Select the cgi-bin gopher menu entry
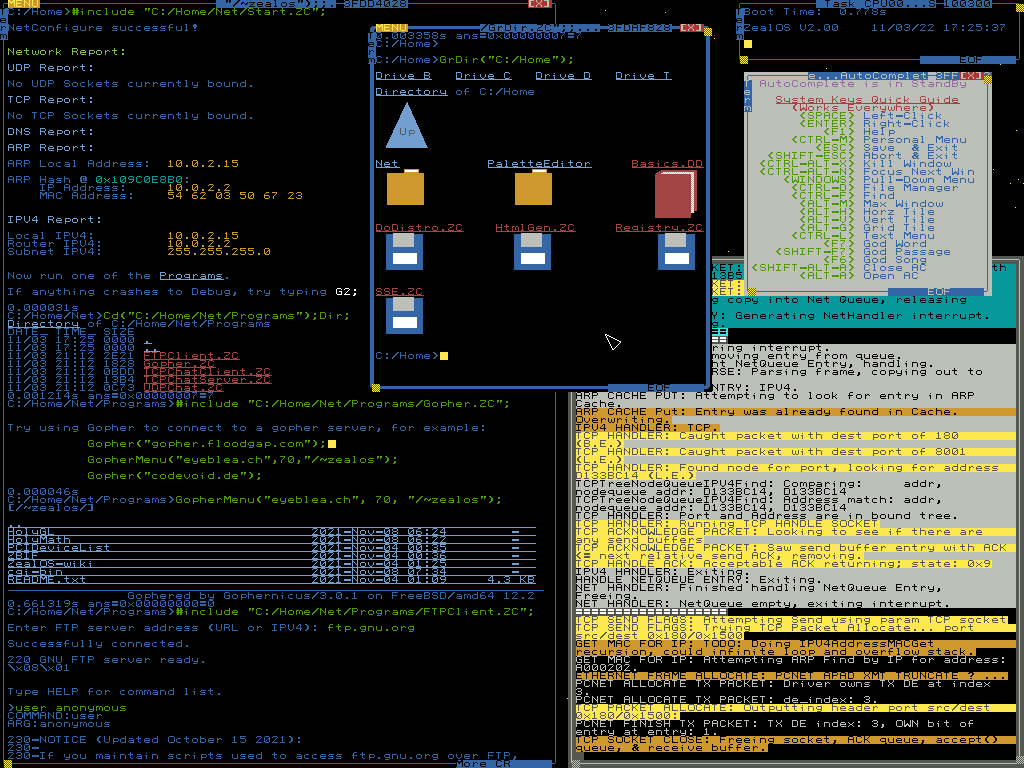This screenshot has height=768, width=1024. (272, 571)
